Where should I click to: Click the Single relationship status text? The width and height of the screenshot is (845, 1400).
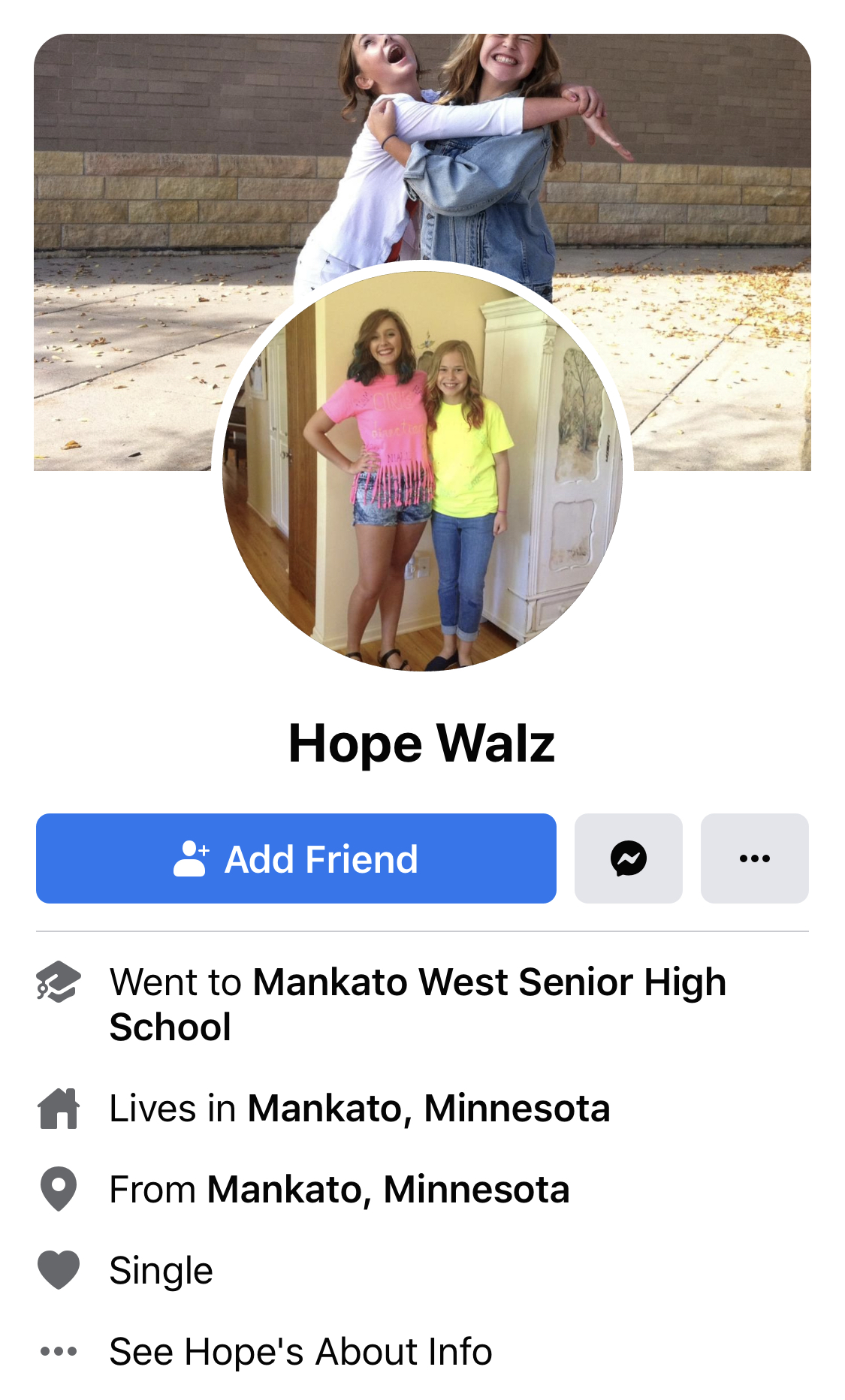click(x=161, y=1271)
